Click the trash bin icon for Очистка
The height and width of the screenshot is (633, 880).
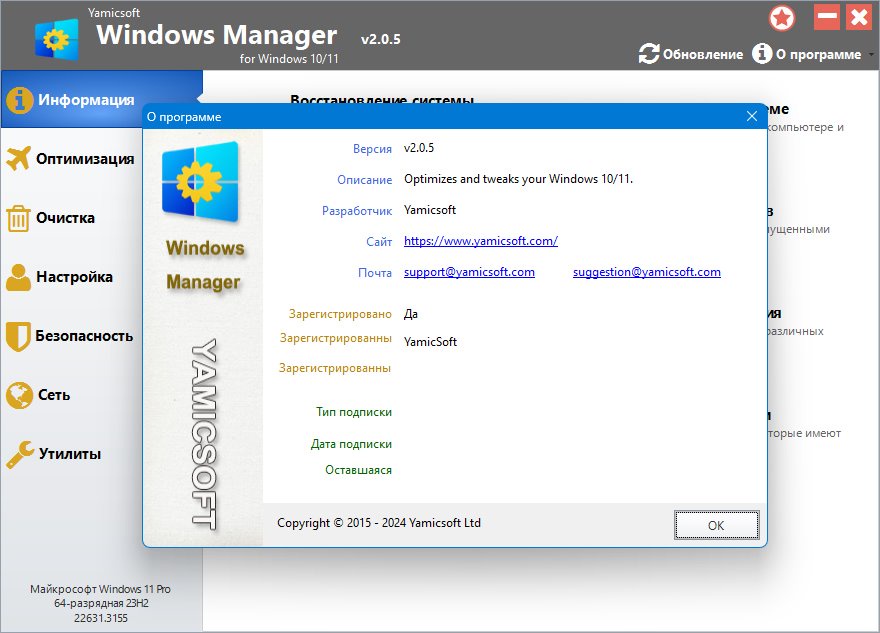click(x=18, y=218)
